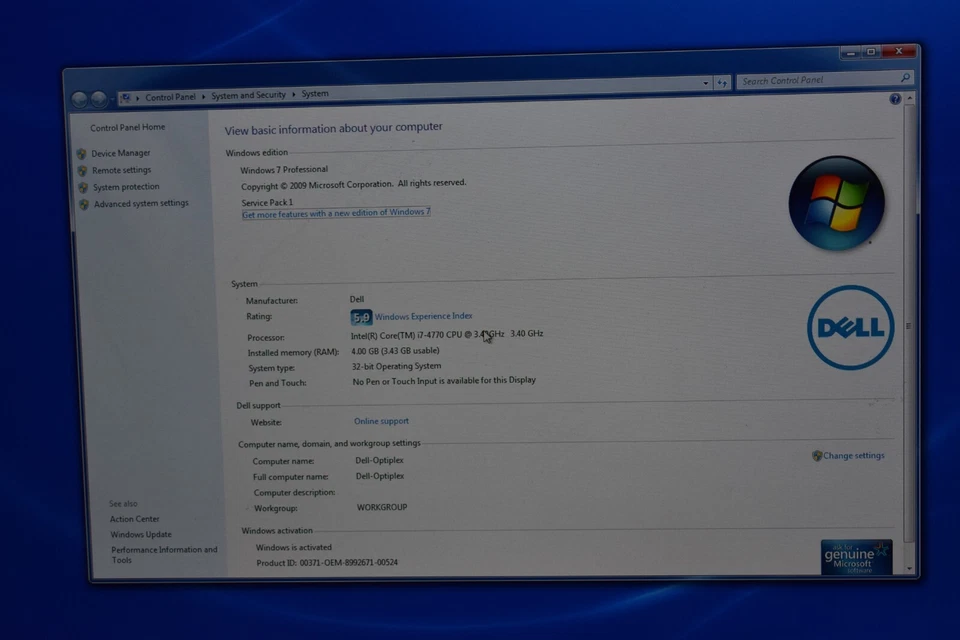
Task: Click the Windows 7 logo orb
Action: (836, 203)
